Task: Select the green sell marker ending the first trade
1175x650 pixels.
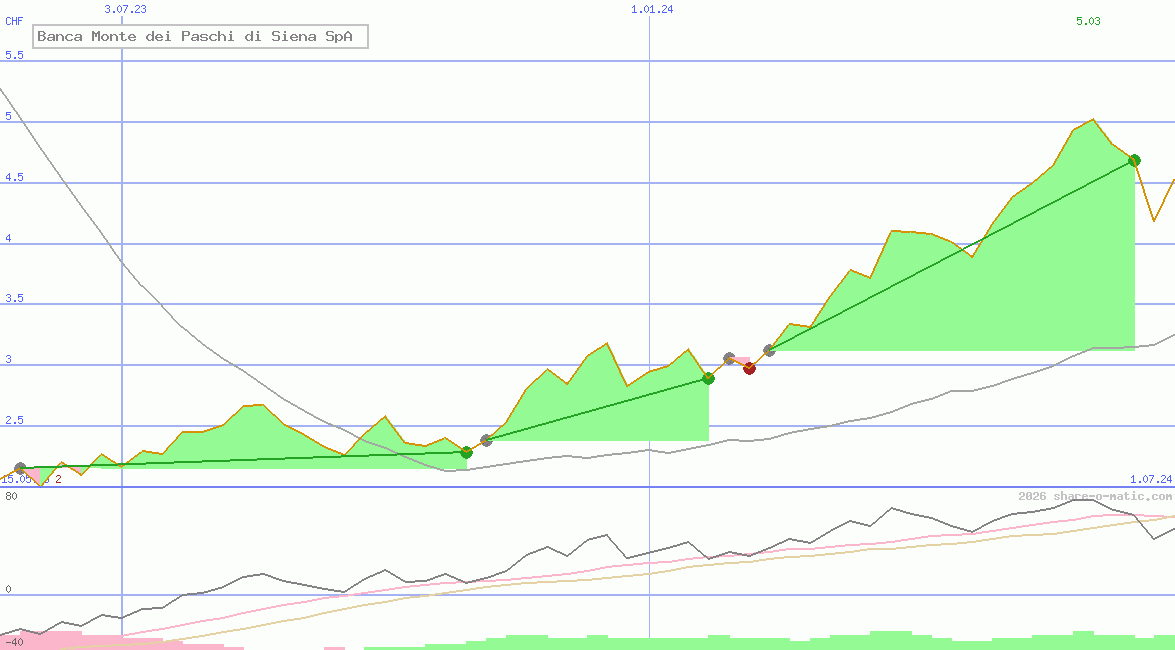Action: click(x=466, y=452)
